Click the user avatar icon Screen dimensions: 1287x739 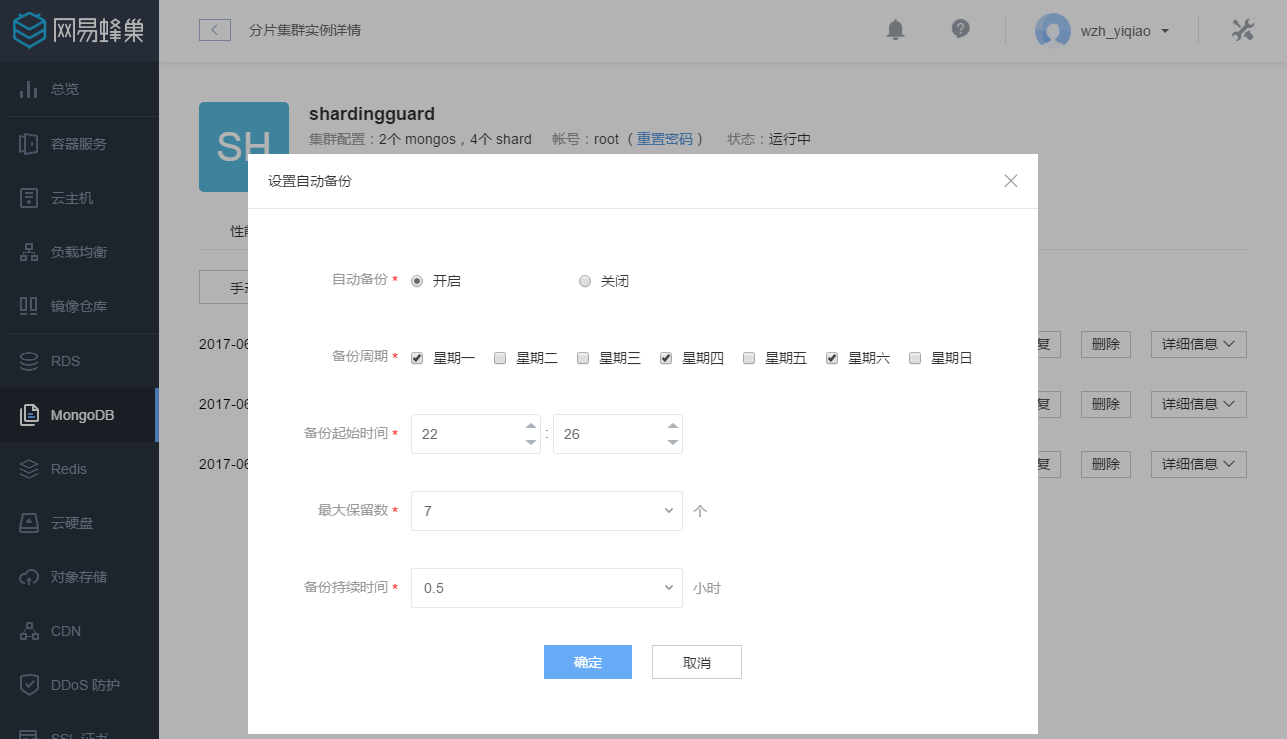pyautogui.click(x=1052, y=30)
